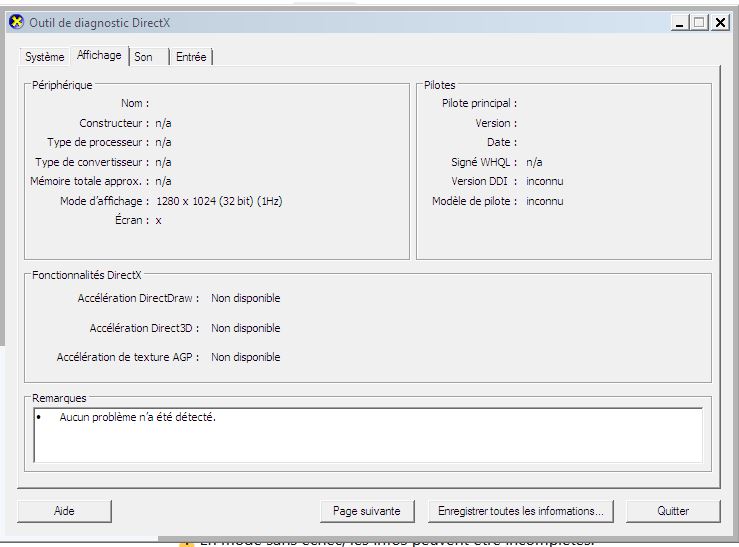Select the text 'Aucun problème n'a été détecté.'
The image size is (739, 547).
[138, 417]
